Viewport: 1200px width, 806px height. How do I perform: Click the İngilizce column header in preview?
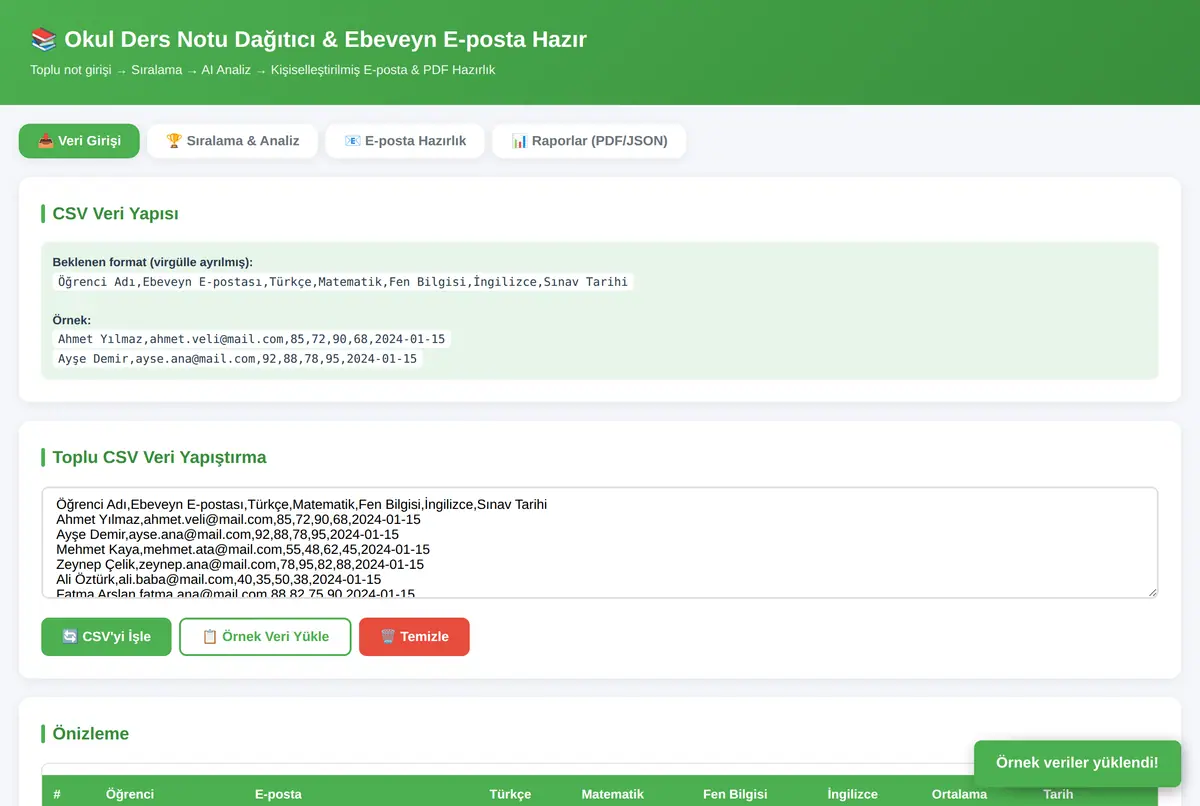tap(852, 794)
